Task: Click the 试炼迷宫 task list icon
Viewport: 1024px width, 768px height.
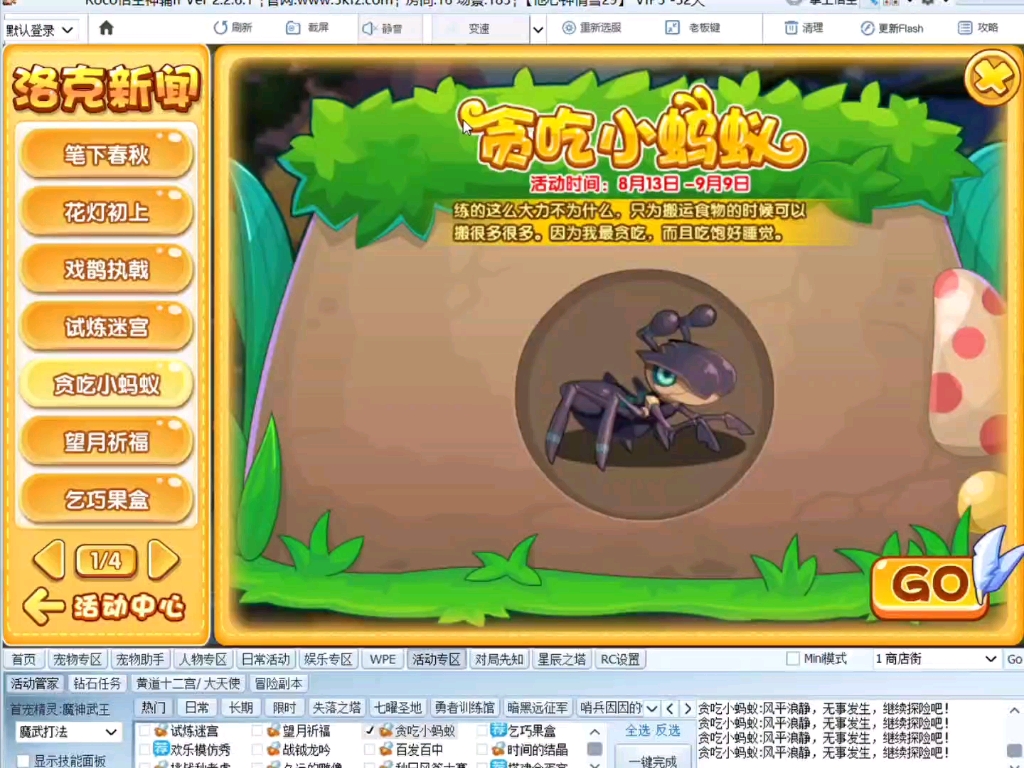Action: [x=161, y=730]
